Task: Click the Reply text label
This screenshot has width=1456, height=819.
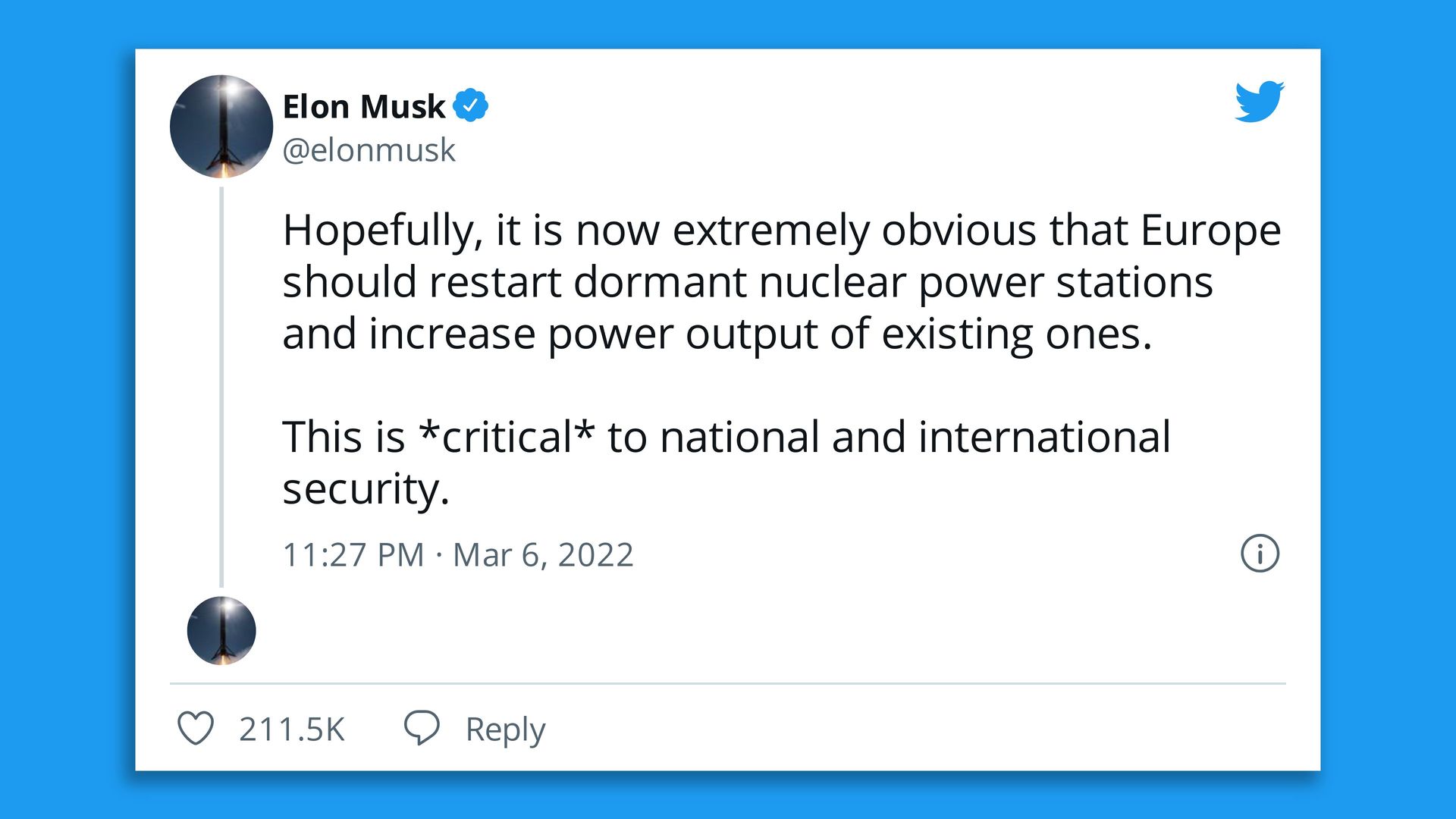Action: (x=505, y=730)
